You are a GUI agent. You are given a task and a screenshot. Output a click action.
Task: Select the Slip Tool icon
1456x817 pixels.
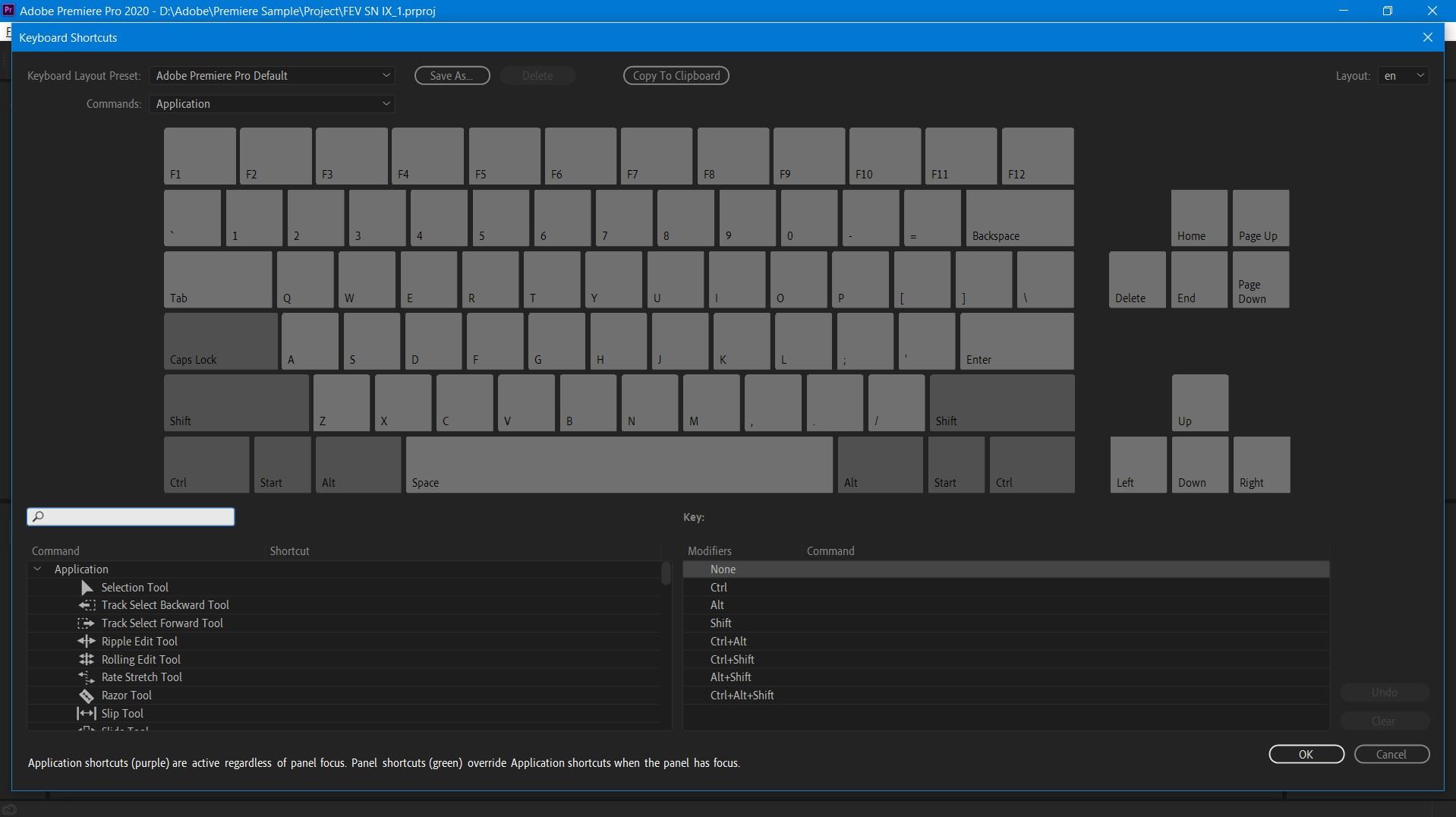tap(86, 714)
